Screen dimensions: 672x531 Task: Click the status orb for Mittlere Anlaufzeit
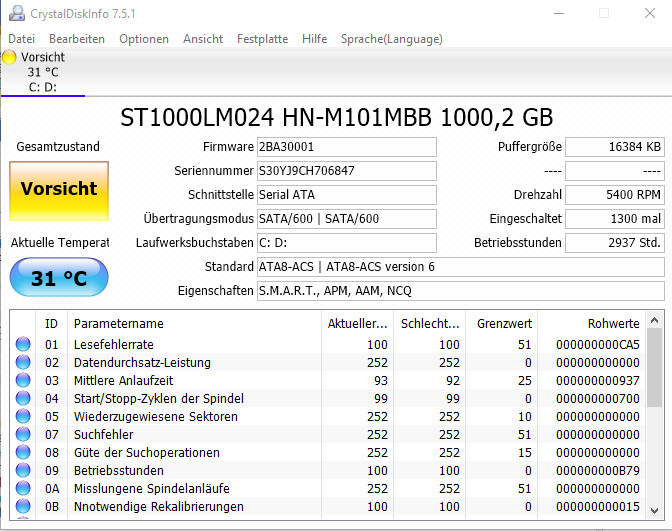(x=23, y=380)
